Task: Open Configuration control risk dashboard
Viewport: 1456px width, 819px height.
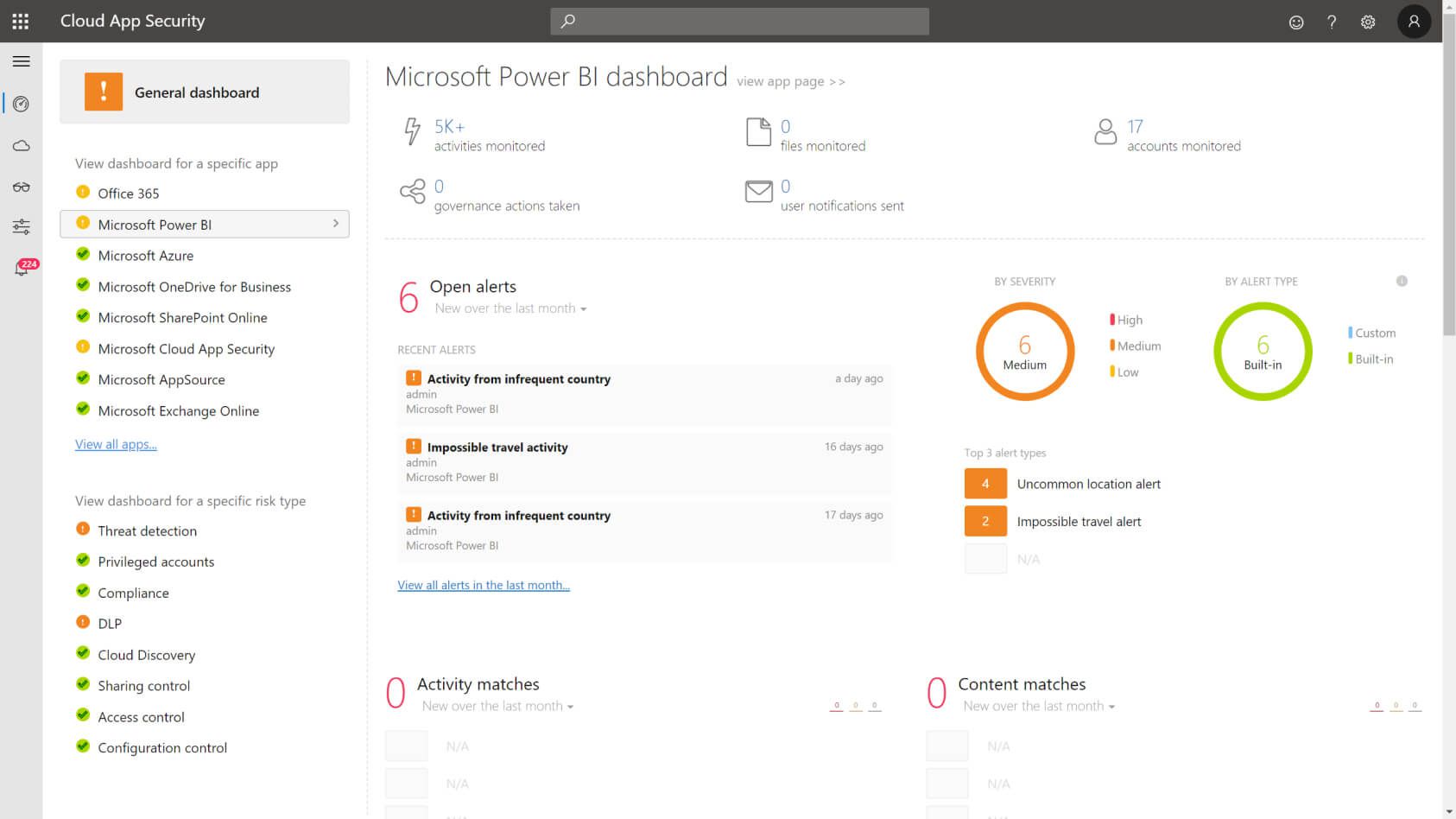Action: [162, 748]
